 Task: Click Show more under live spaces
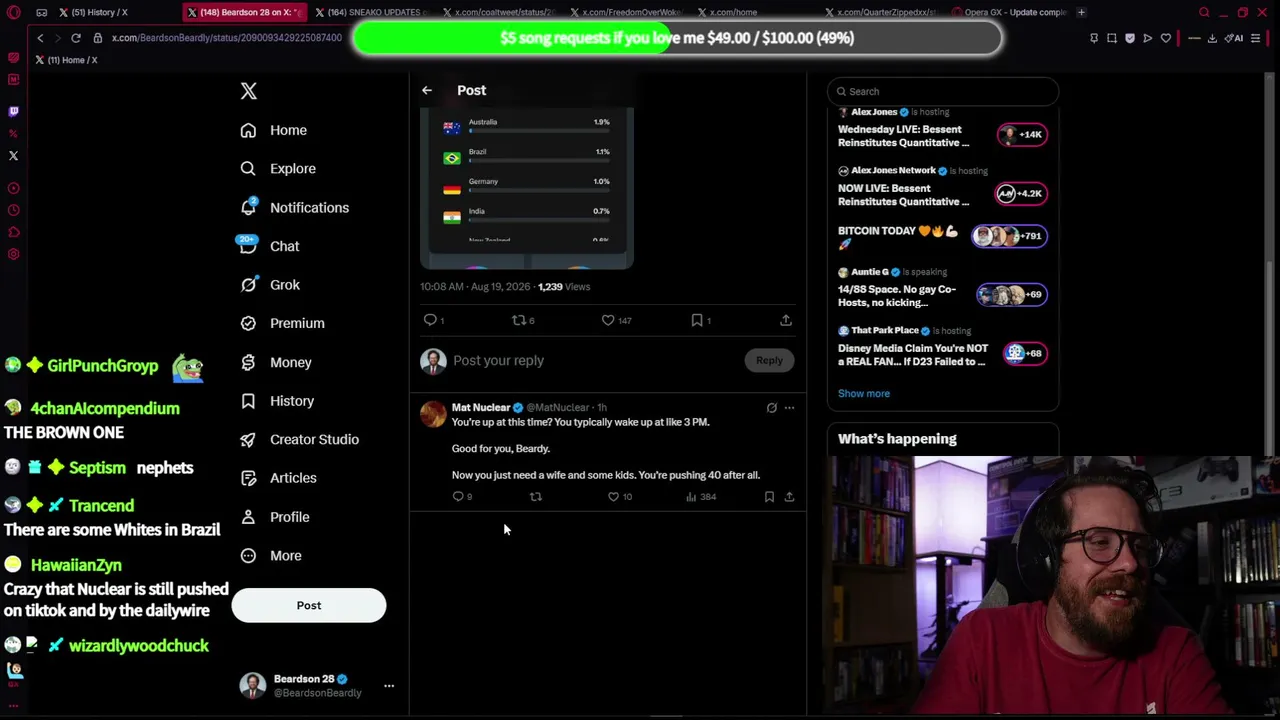click(864, 394)
